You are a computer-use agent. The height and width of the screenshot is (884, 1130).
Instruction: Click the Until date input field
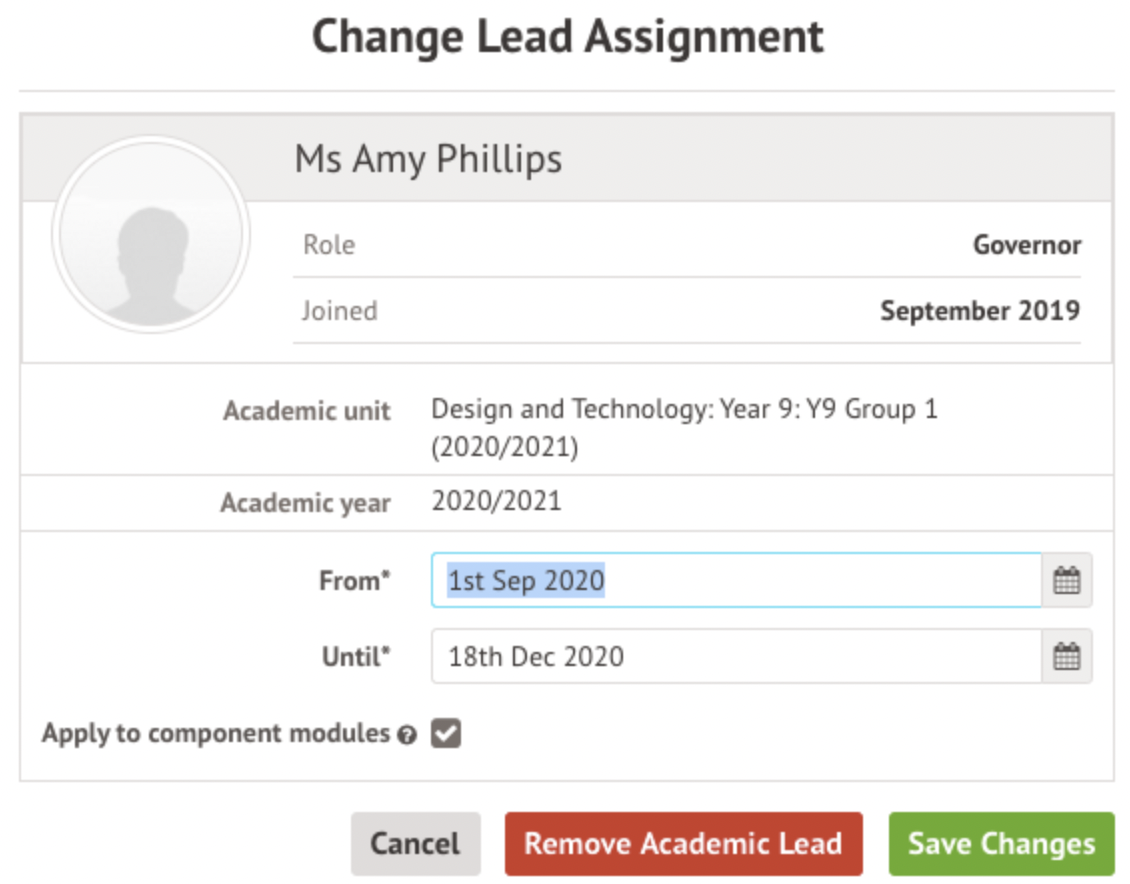coord(735,657)
